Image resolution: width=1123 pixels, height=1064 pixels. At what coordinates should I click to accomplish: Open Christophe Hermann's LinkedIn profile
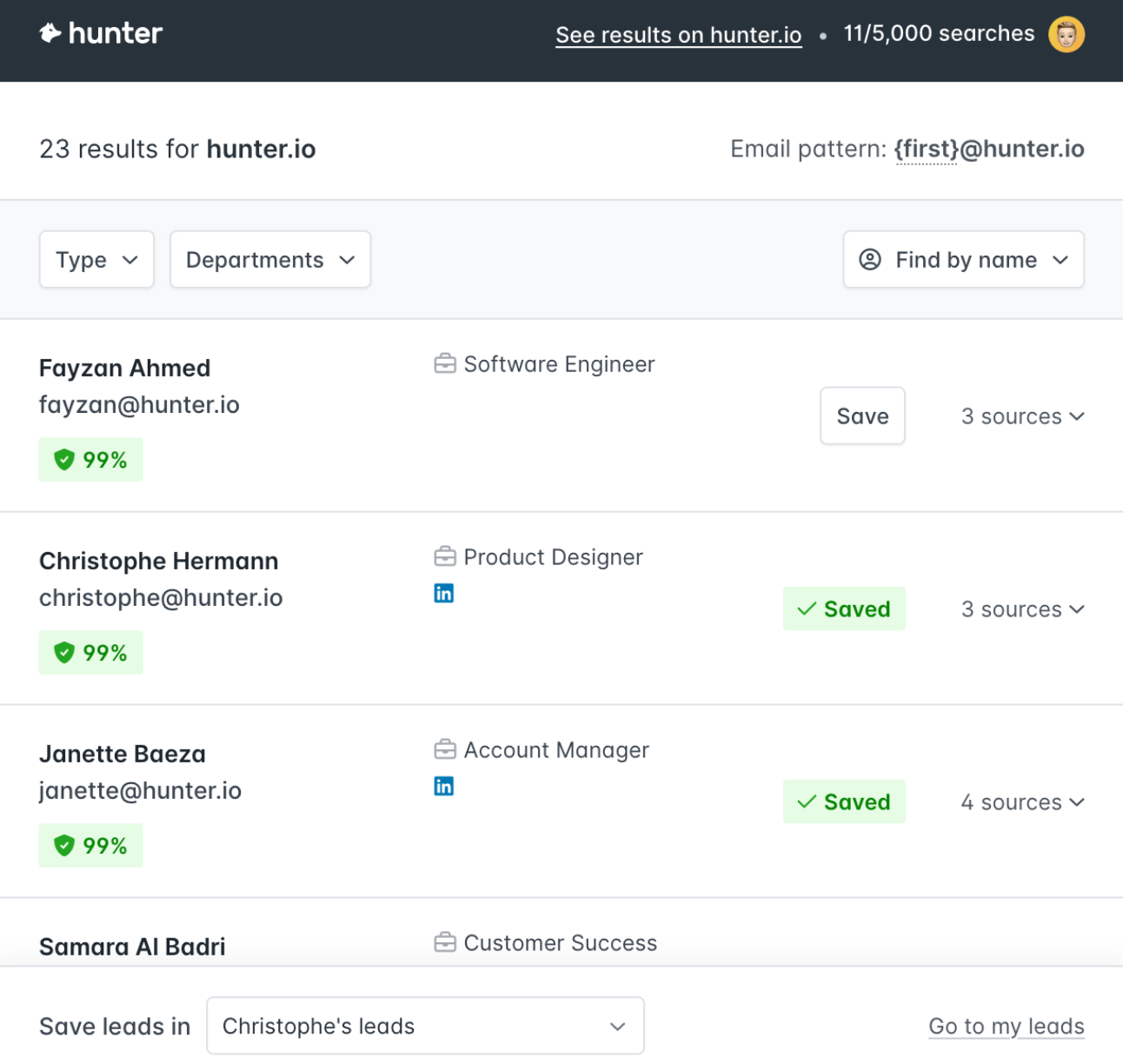(444, 594)
